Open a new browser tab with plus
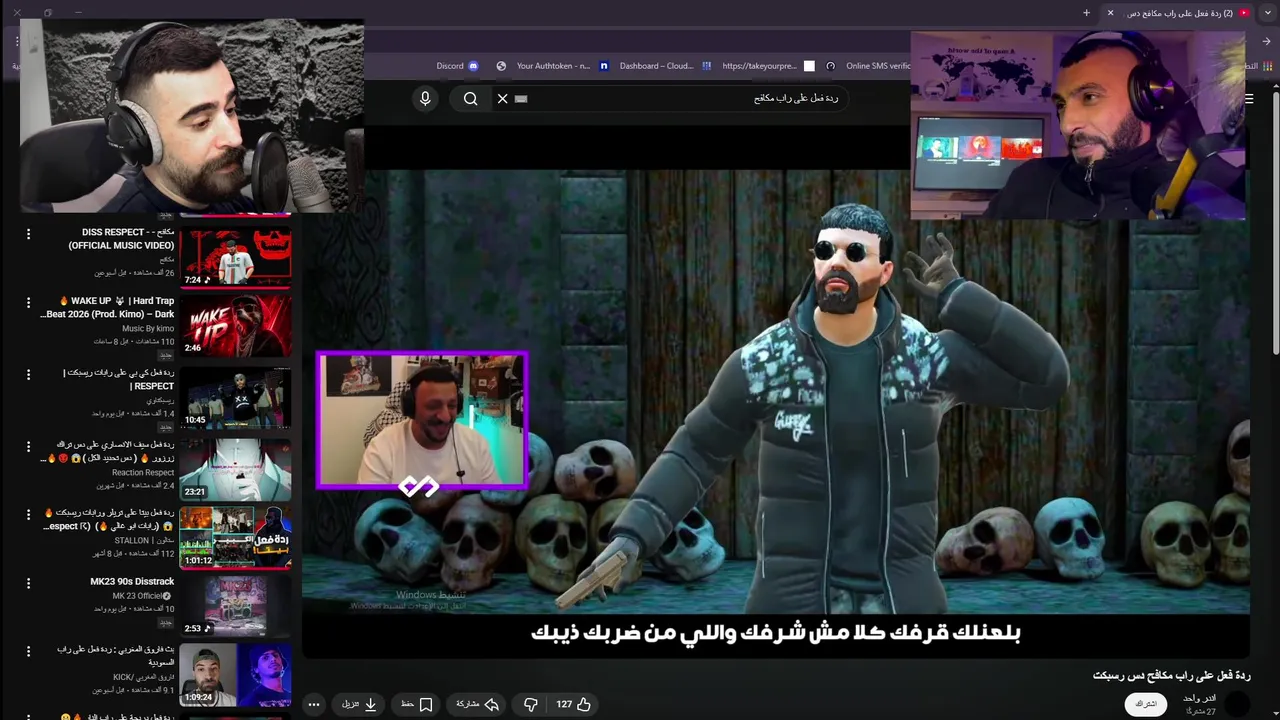The width and height of the screenshot is (1280, 720). pyautogui.click(x=1086, y=13)
